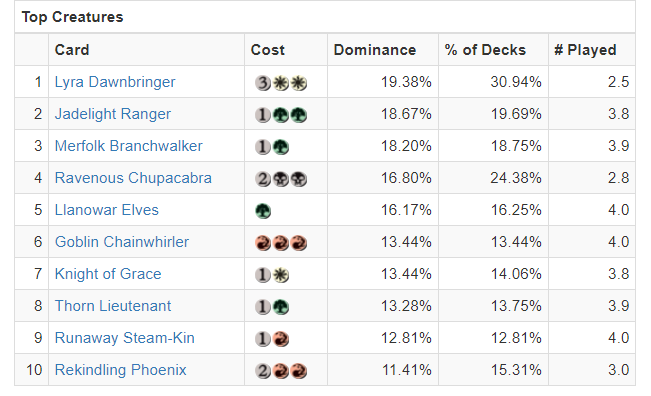Open the Lyra Dawnbringer card link
651x396 pixels.
[115, 82]
